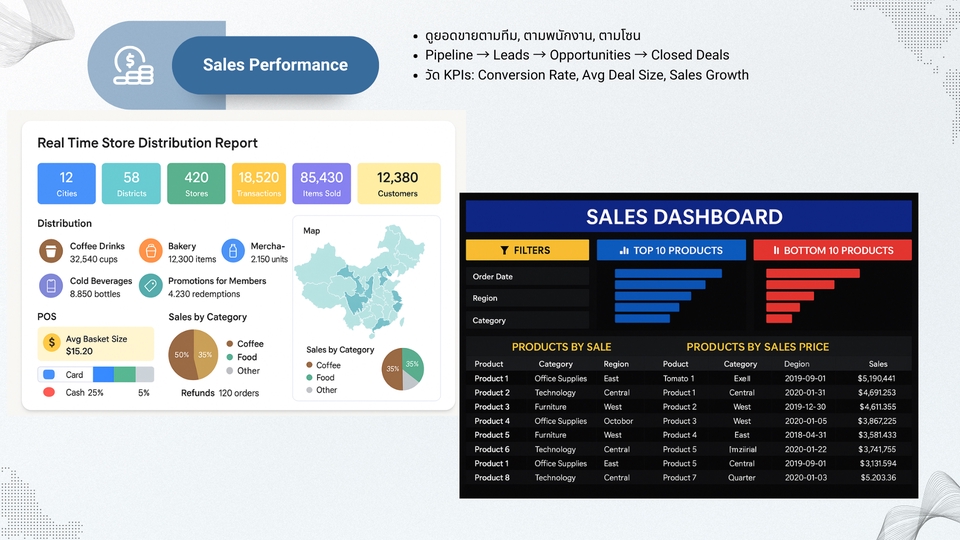Expand the Region filter
960x540 pixels.
pyautogui.click(x=528, y=298)
